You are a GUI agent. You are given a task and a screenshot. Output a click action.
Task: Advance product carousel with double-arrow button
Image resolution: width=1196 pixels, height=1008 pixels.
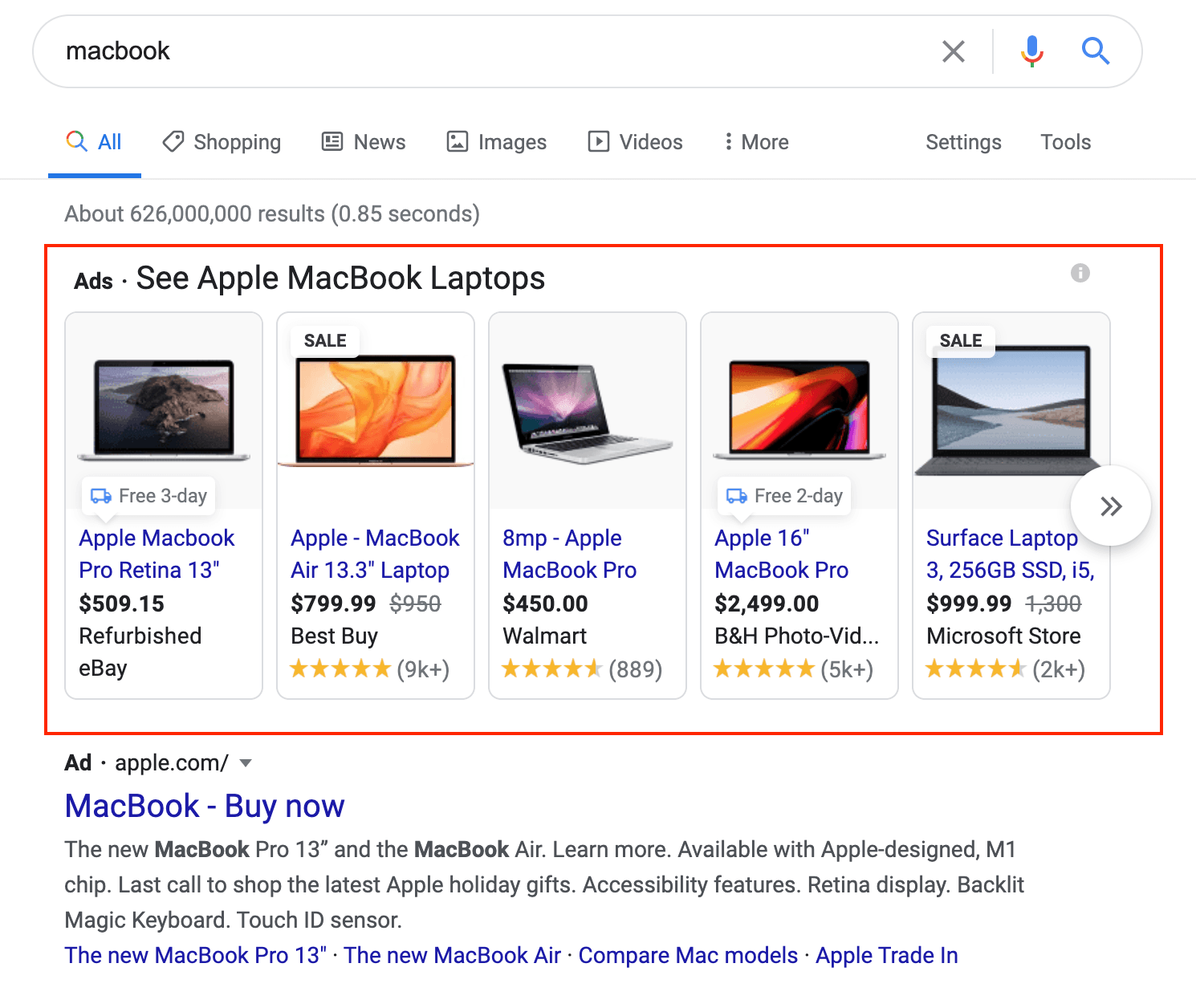pos(1111,506)
